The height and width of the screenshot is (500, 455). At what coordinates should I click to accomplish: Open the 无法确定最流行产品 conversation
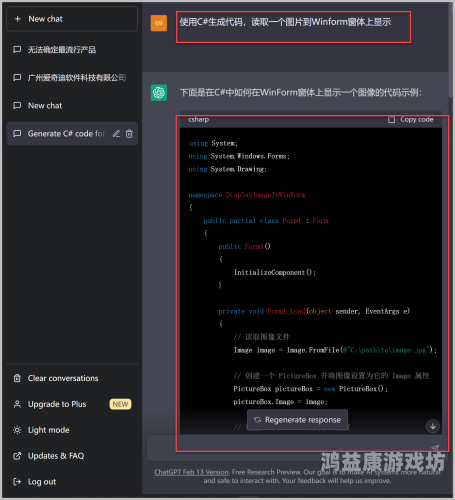(x=72, y=50)
